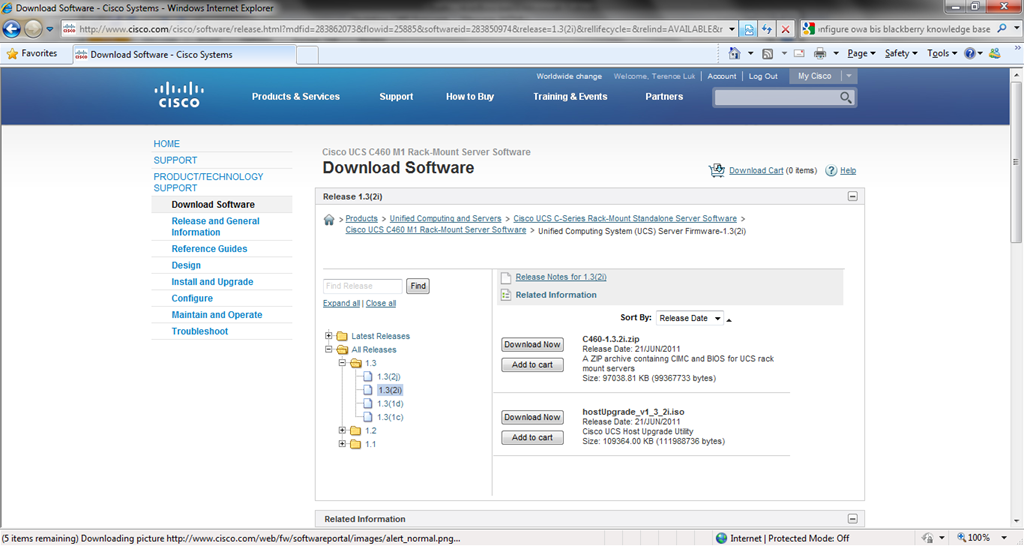Expand the 1.2 release folder
1024x546 pixels.
343,431
